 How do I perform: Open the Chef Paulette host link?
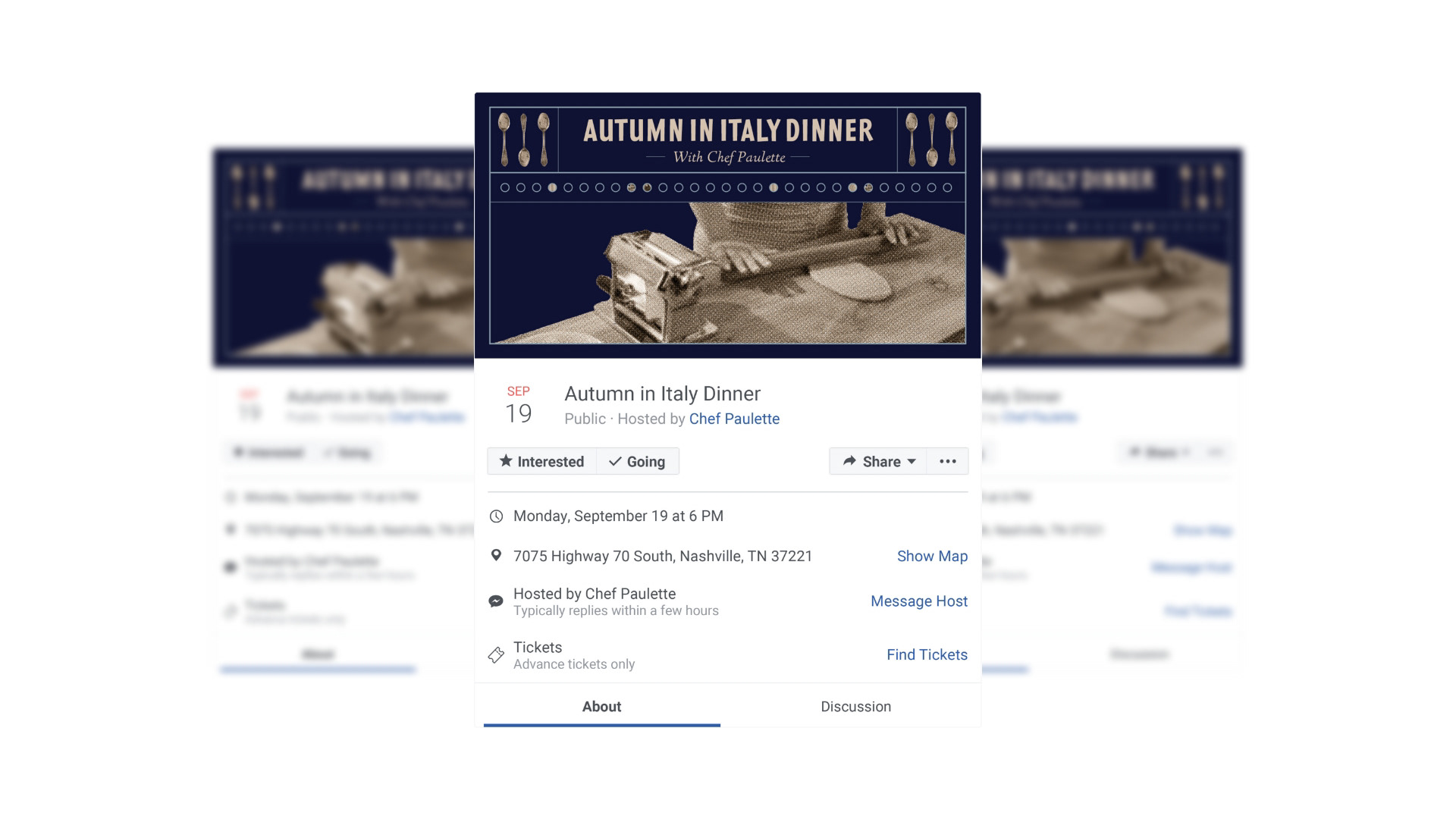734,419
